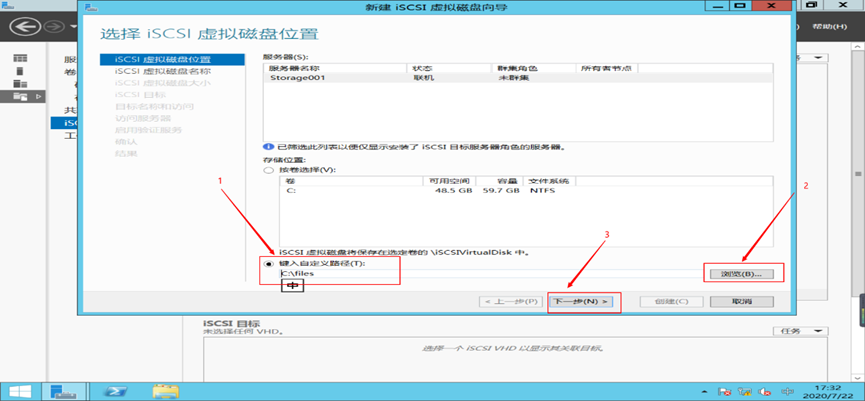Select the Storage001 server row
Image resolution: width=865 pixels, height=401 pixels.
tap(518, 78)
